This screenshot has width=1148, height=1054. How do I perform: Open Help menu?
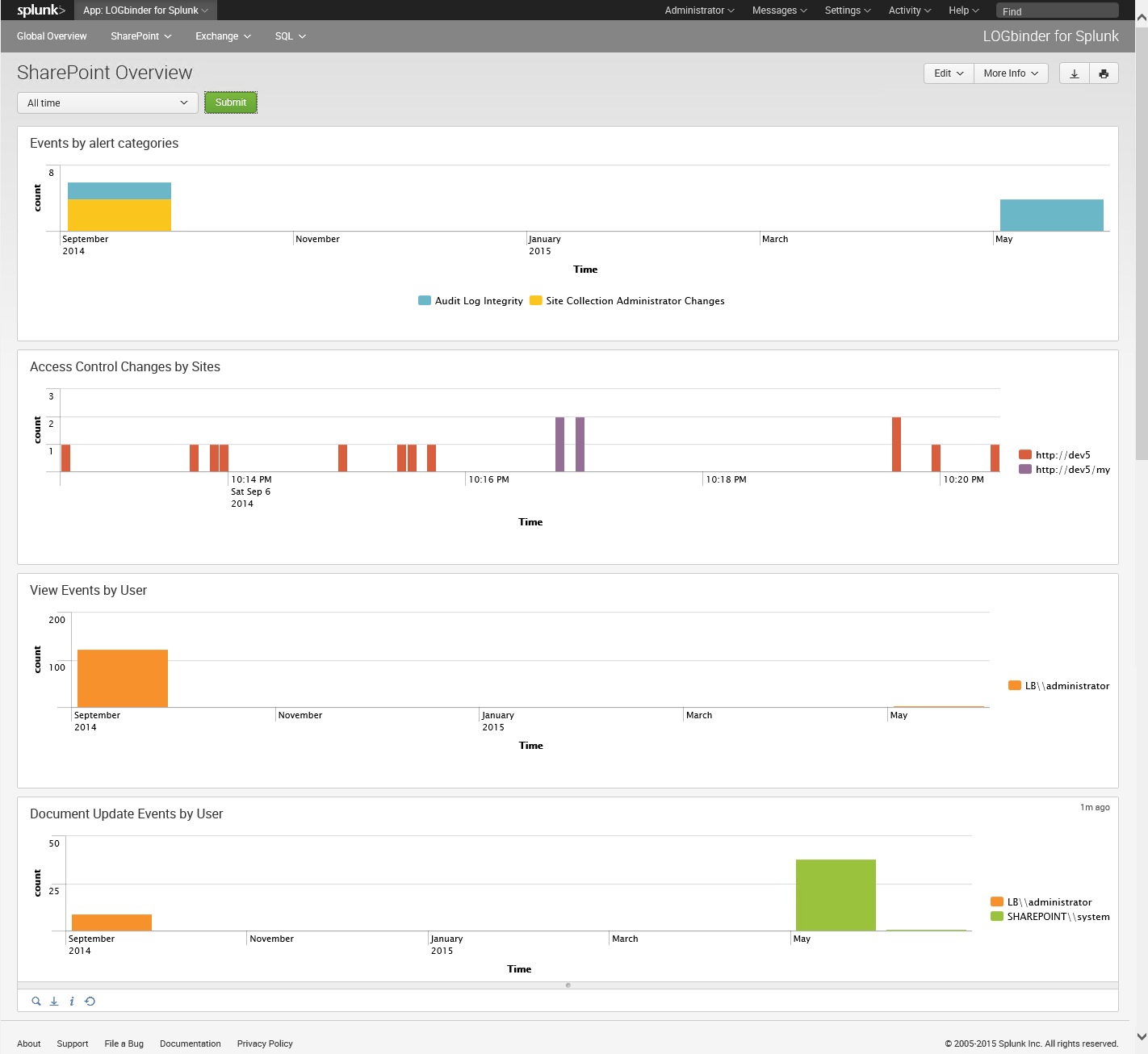point(963,10)
